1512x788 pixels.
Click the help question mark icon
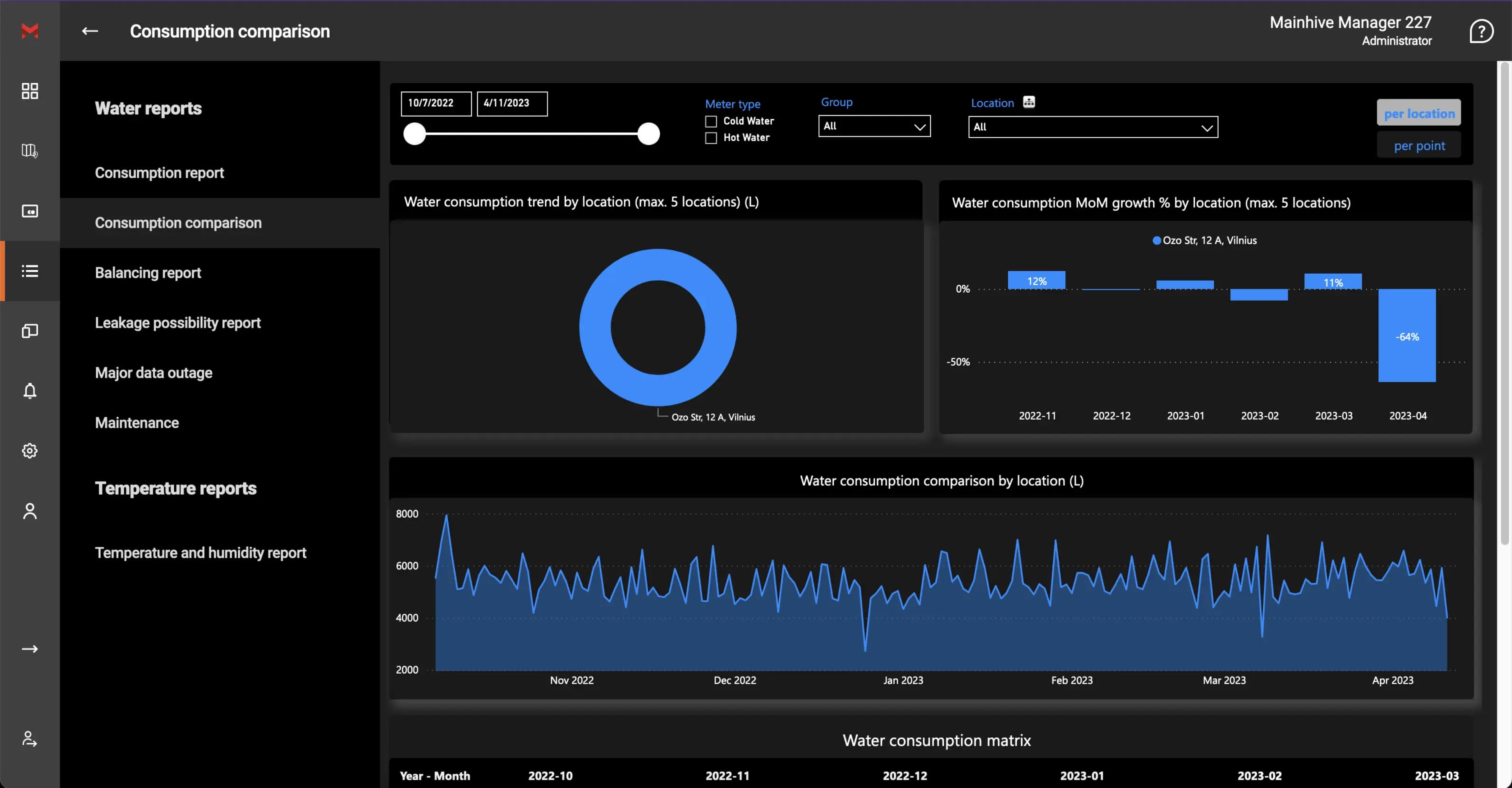[1481, 31]
